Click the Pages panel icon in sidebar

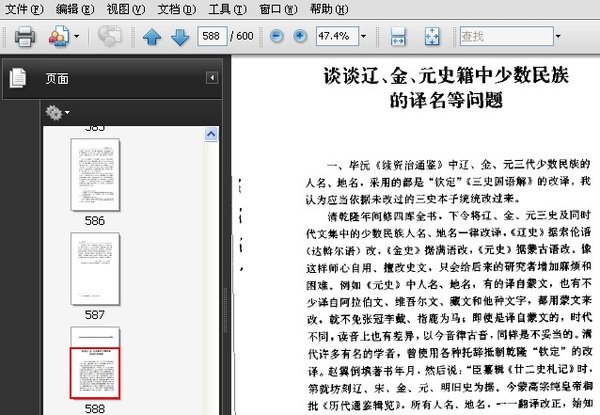pyautogui.click(x=17, y=78)
